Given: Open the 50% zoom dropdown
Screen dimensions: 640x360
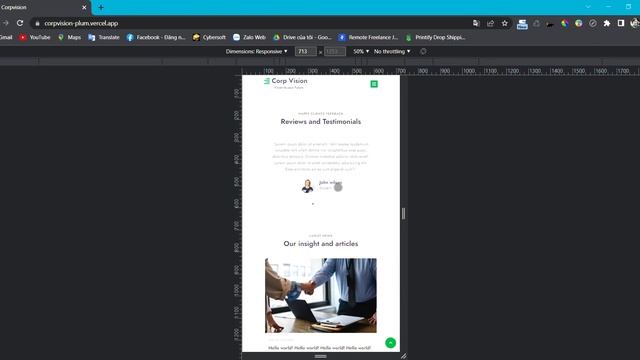Looking at the screenshot, I should click(x=361, y=51).
